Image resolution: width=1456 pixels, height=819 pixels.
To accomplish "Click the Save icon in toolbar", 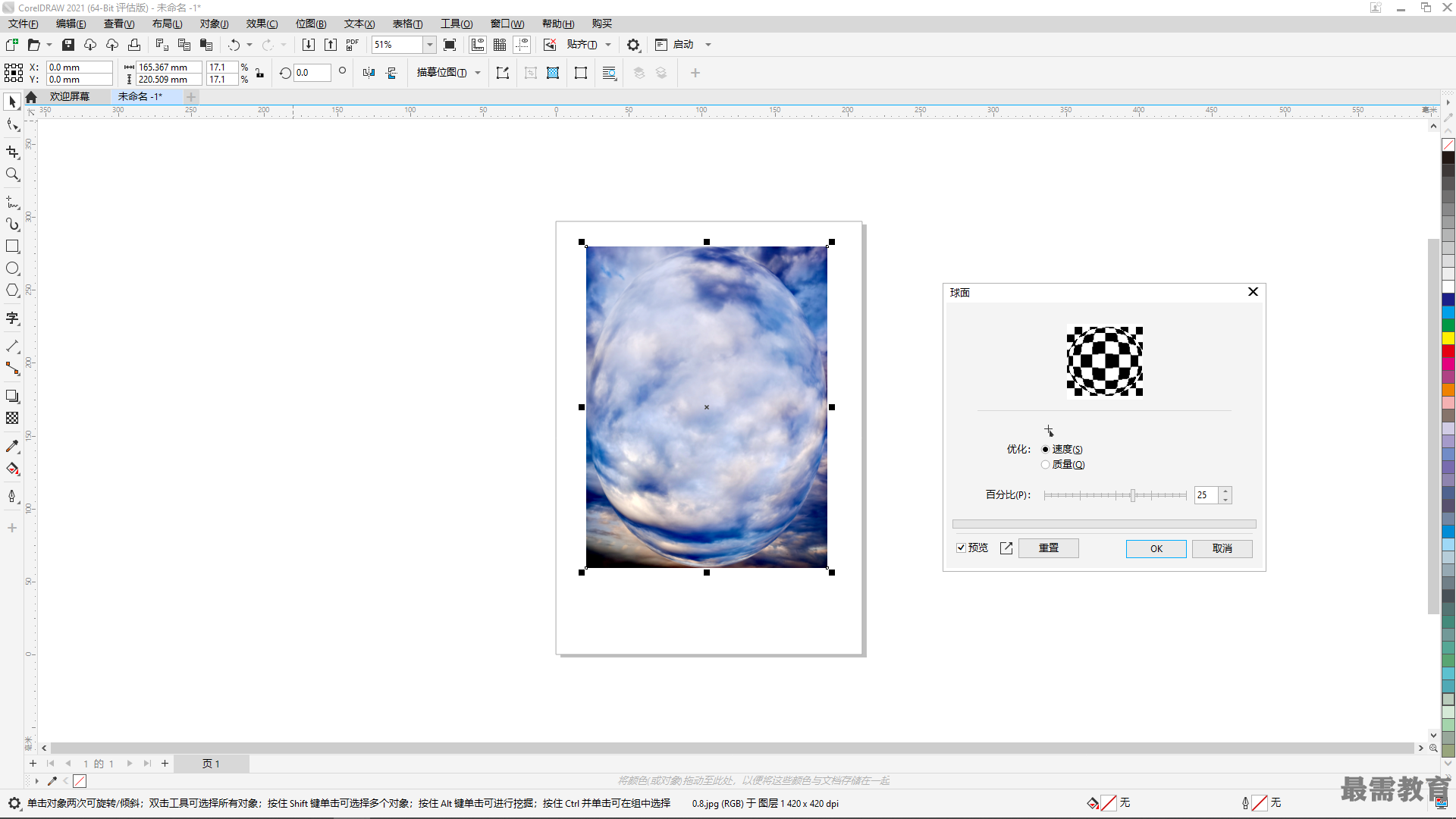I will 68,45.
